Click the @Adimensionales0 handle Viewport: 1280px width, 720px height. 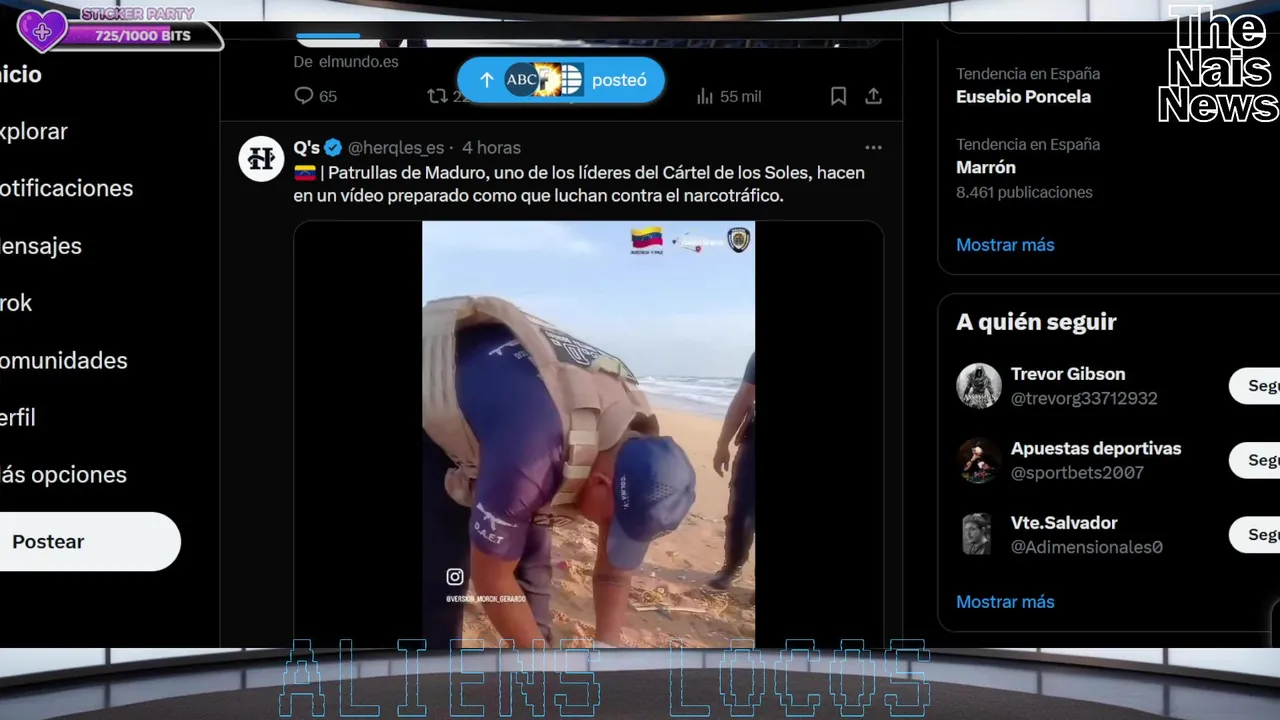click(x=1086, y=547)
